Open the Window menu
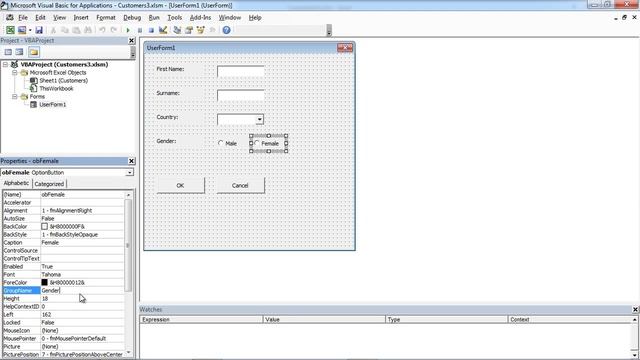This screenshot has width=640, height=360. pyautogui.click(x=230, y=18)
